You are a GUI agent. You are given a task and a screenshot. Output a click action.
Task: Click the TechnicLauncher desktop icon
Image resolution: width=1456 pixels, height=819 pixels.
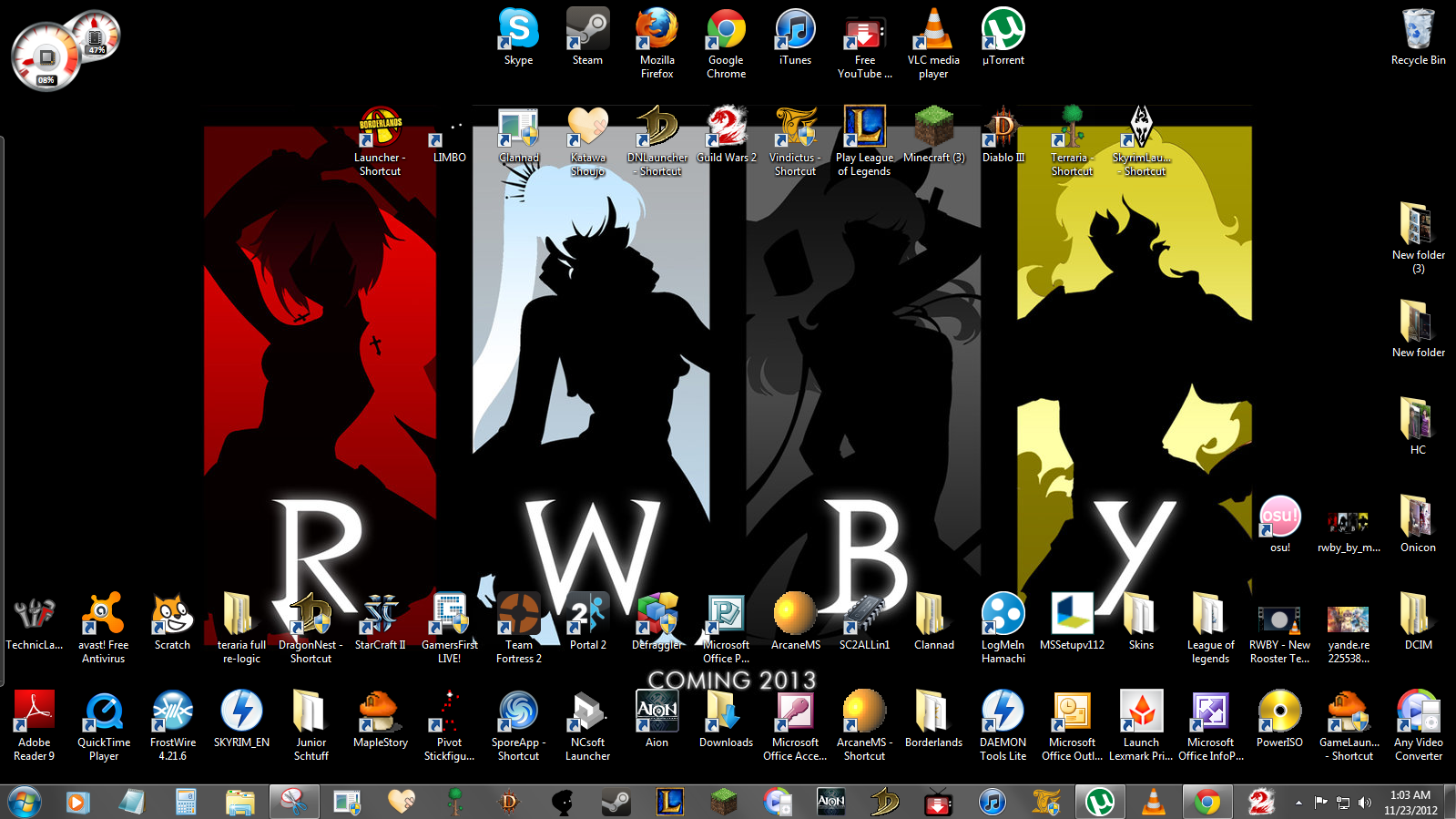tap(34, 622)
